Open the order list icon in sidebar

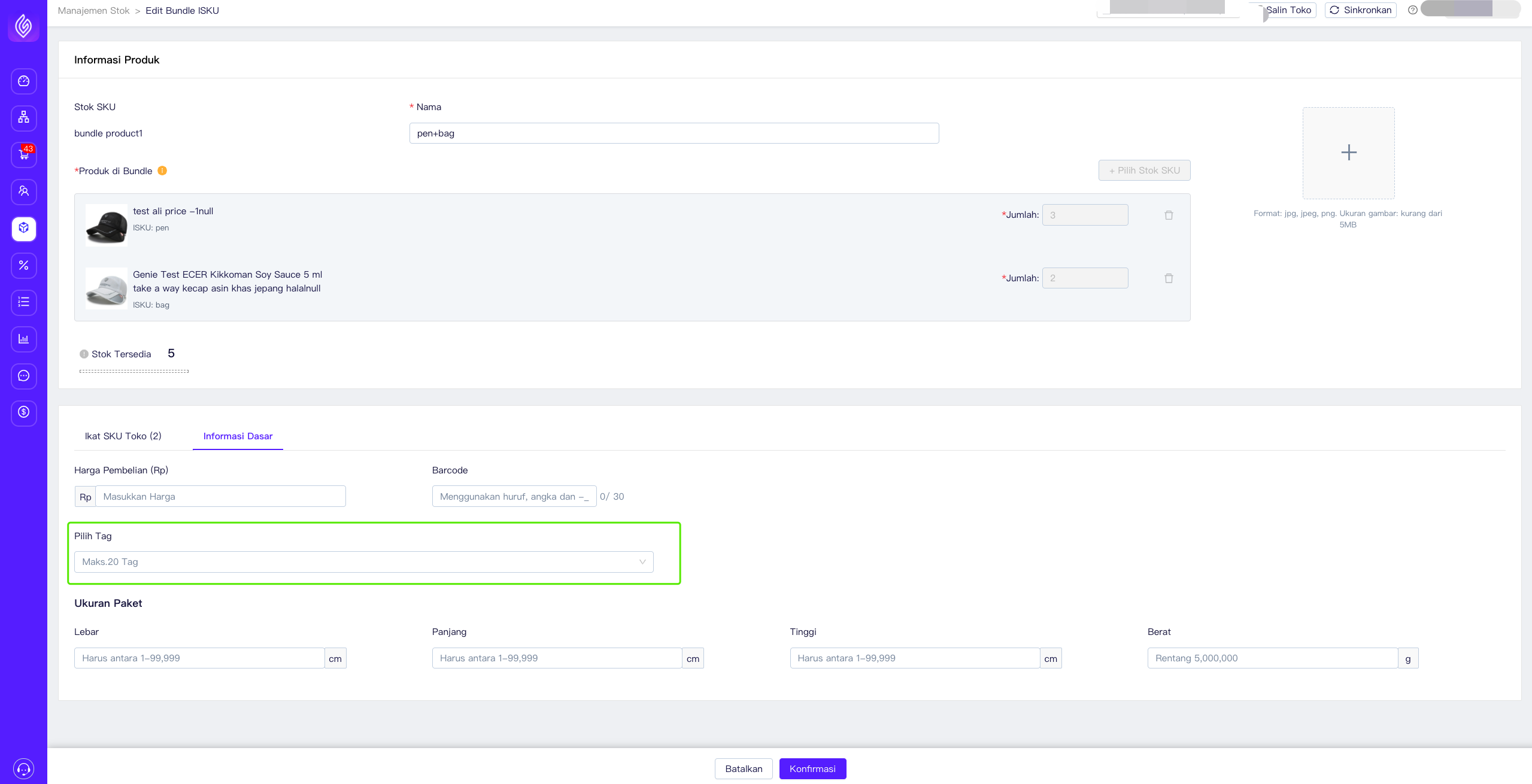pyautogui.click(x=23, y=302)
